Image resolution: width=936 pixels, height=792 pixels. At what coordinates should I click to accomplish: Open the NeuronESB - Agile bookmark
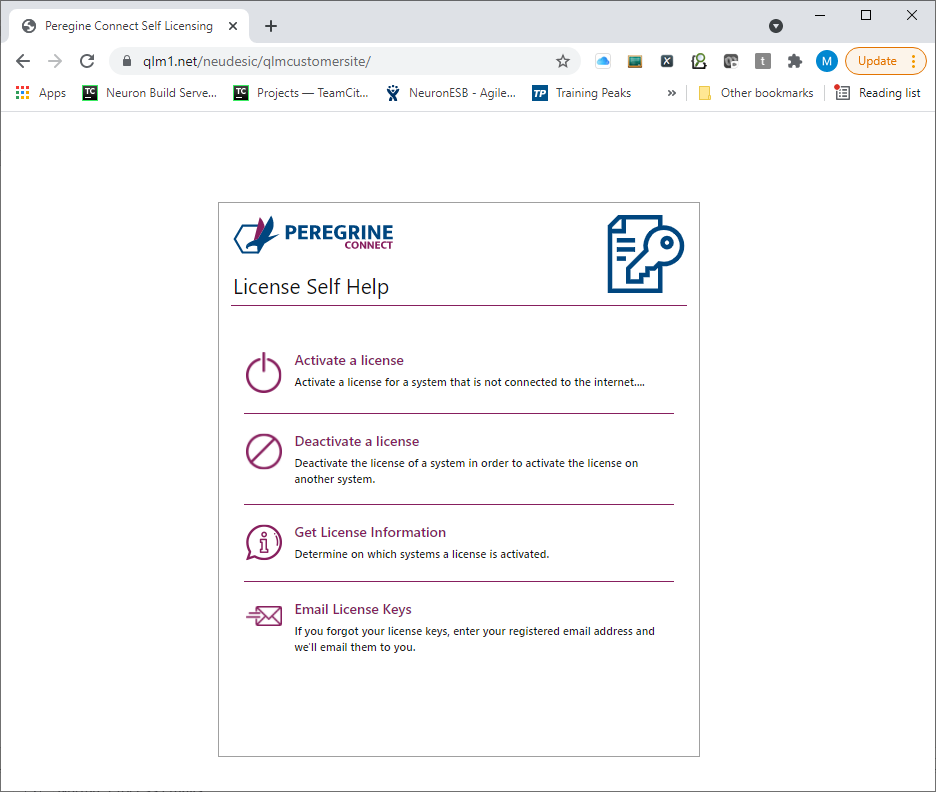pos(451,93)
